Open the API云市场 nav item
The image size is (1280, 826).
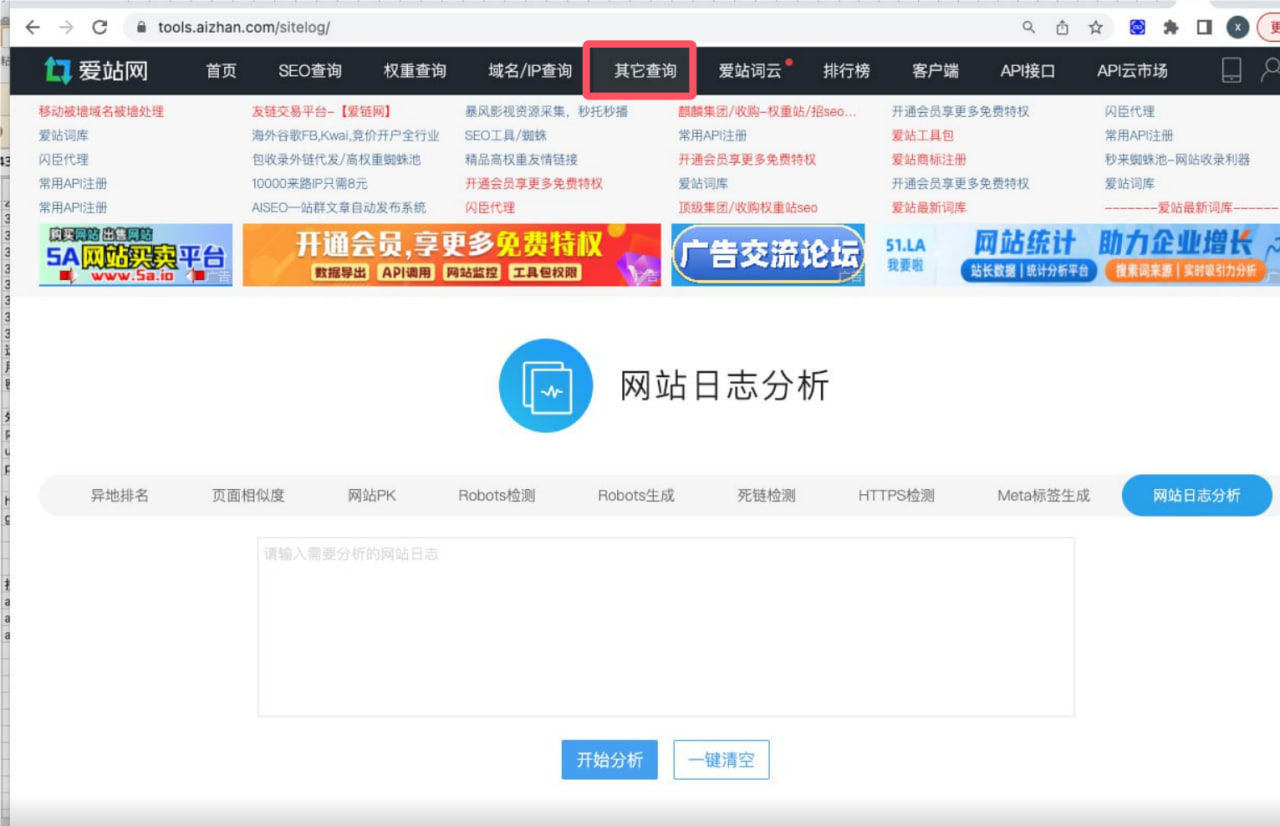1132,71
